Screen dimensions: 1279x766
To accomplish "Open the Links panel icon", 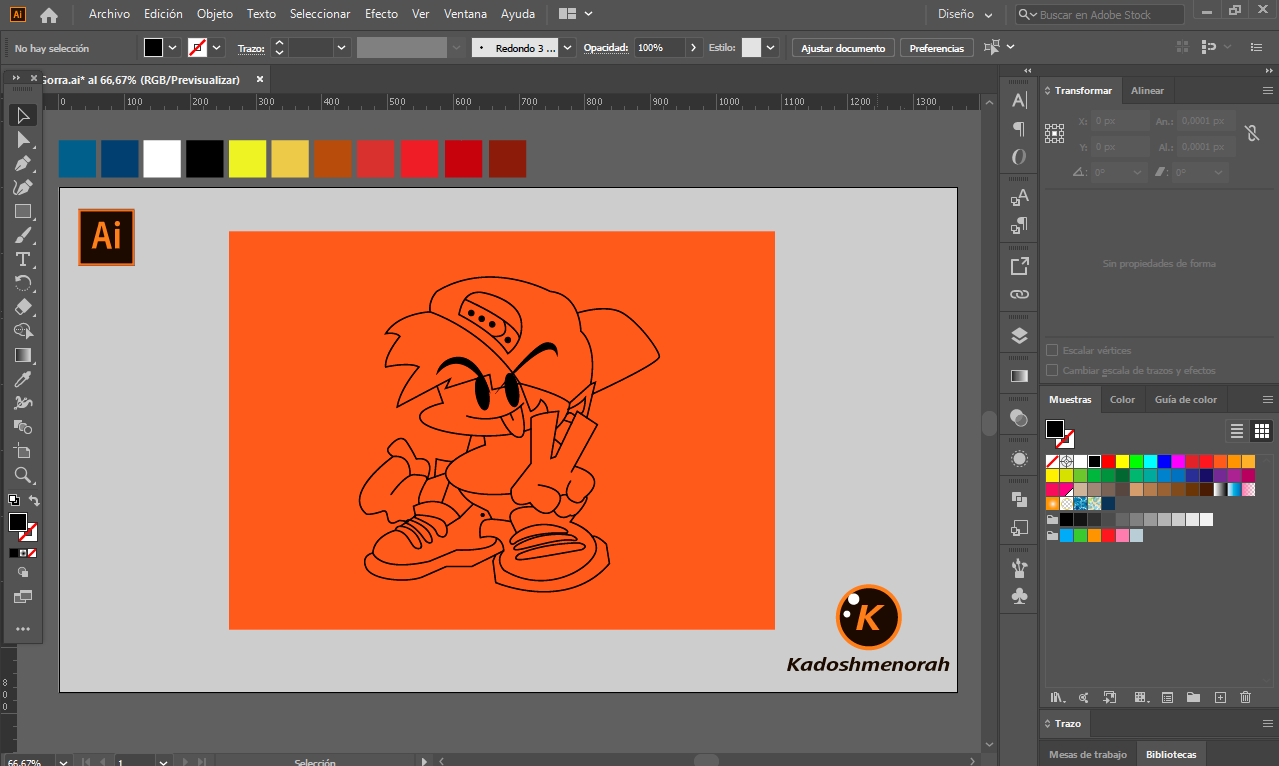I will click(x=1019, y=294).
